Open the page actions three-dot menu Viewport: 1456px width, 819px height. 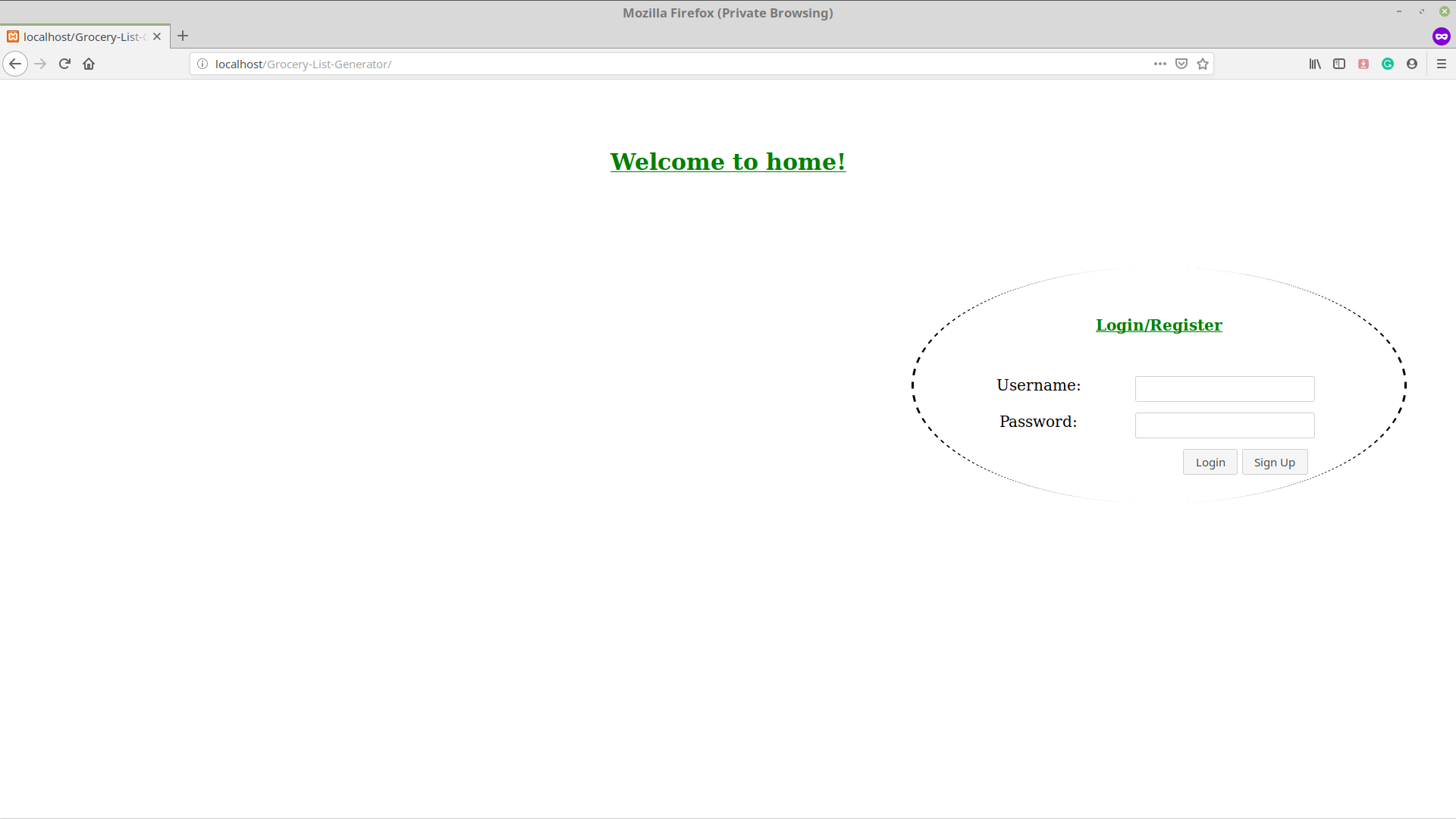(1159, 64)
